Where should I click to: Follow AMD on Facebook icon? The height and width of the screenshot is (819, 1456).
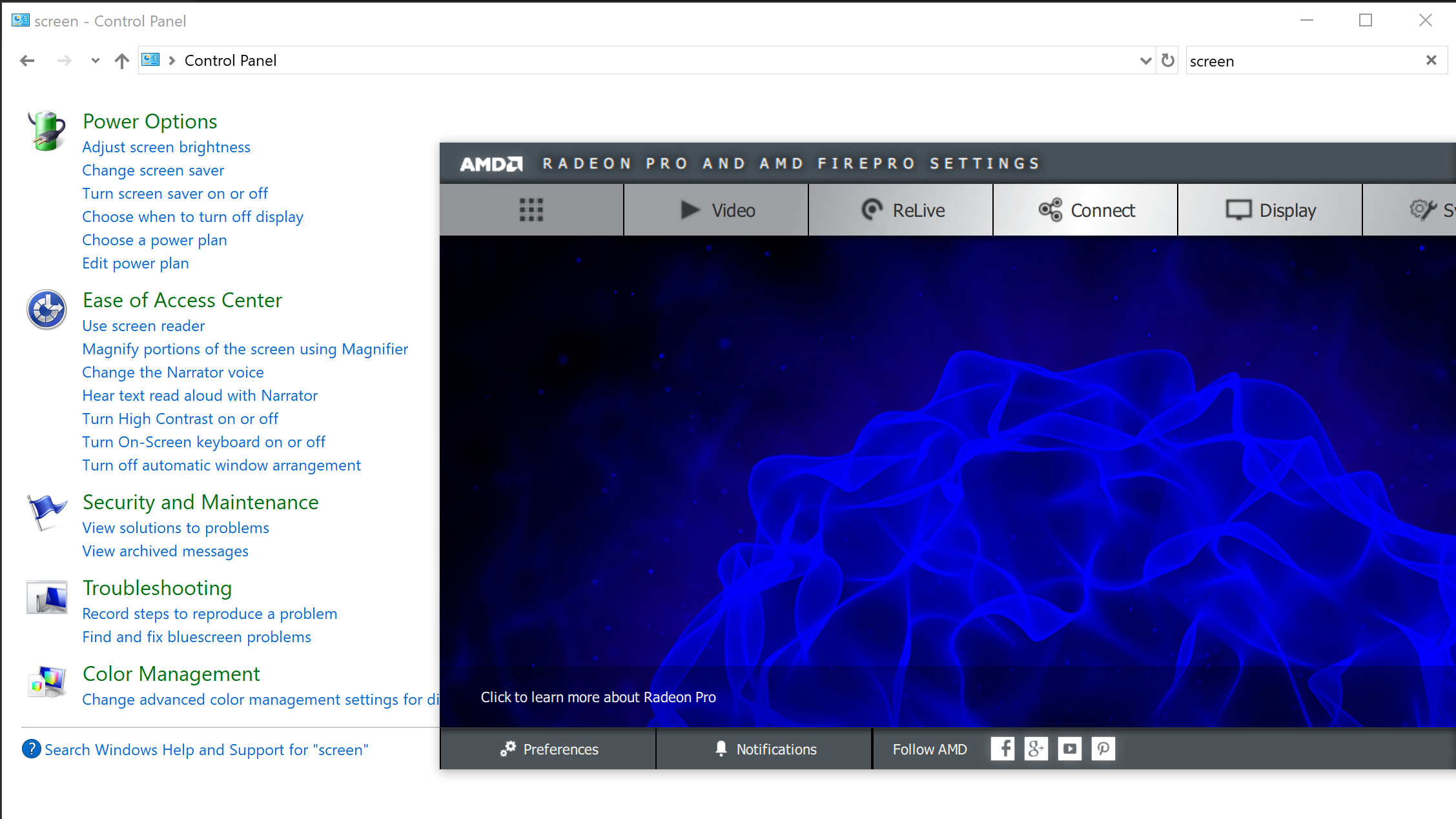click(1003, 749)
